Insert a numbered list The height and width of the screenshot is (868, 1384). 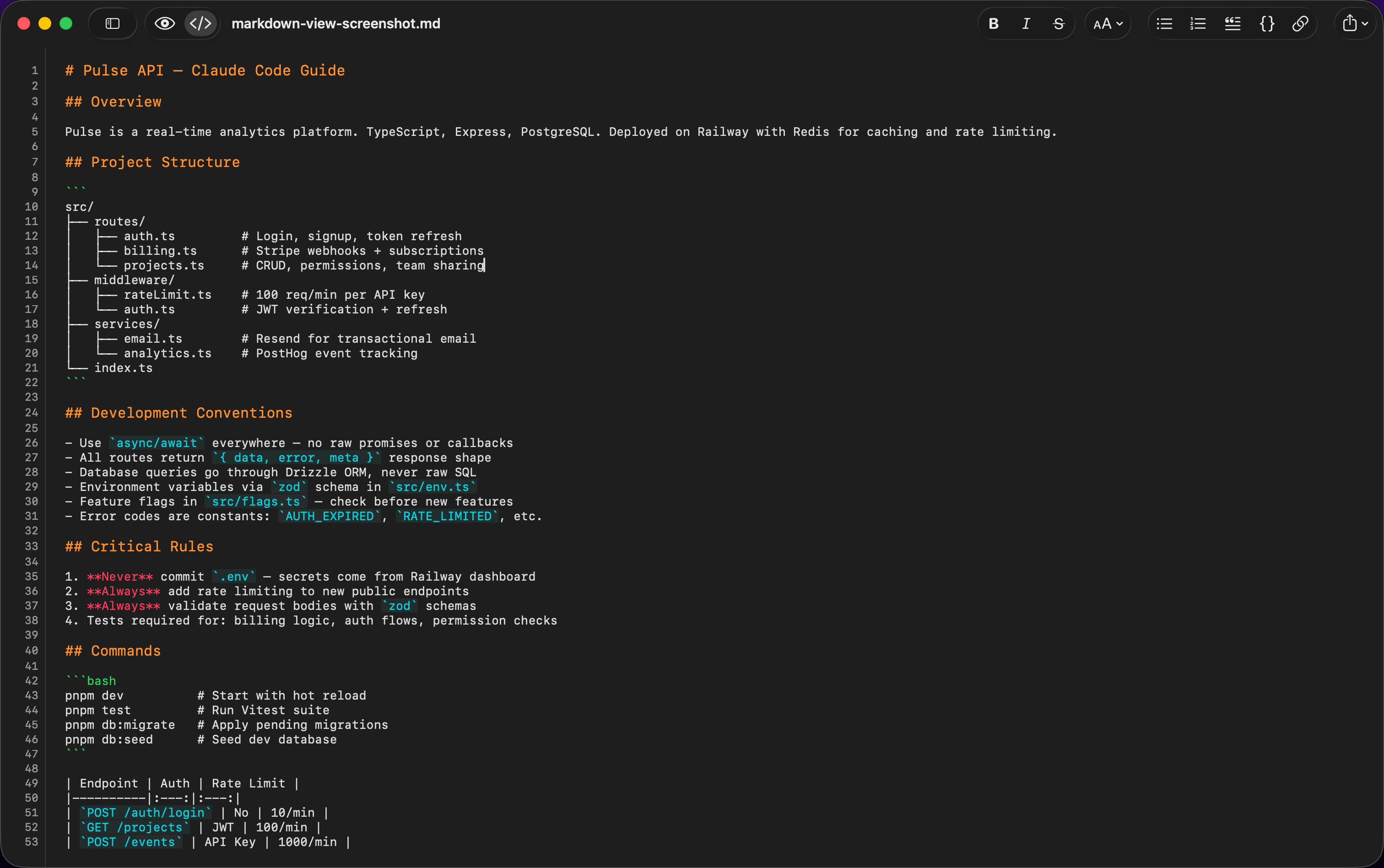(x=1198, y=23)
